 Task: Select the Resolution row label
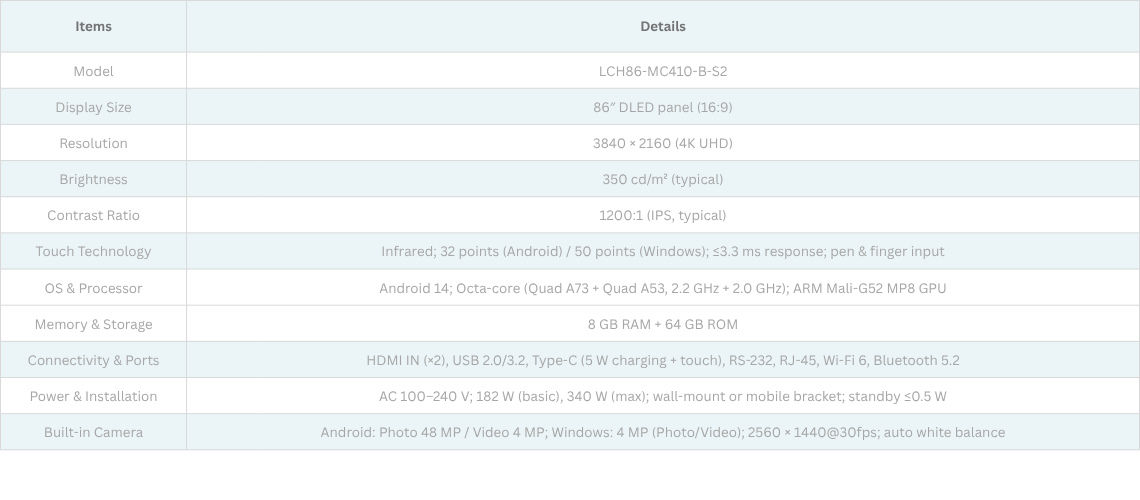pos(93,143)
